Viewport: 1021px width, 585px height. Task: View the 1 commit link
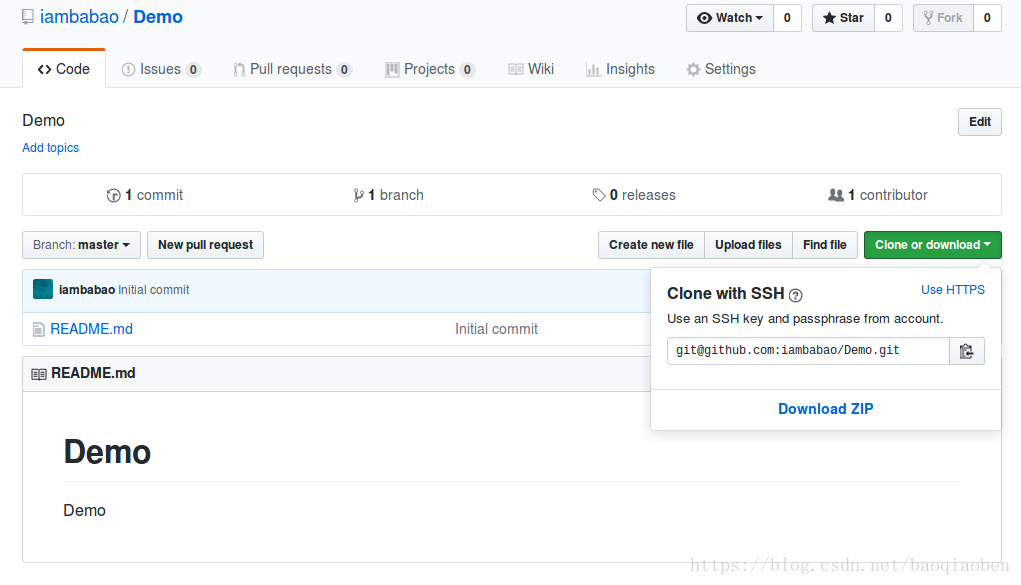tap(145, 195)
